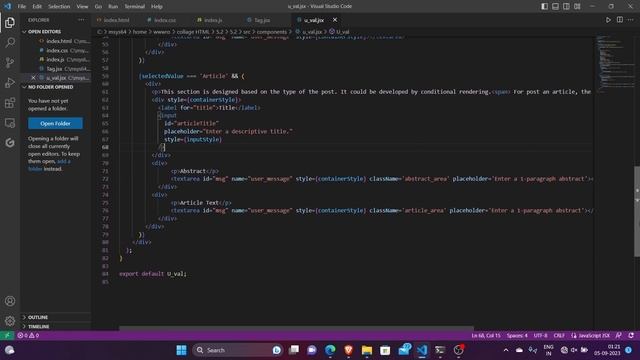Image resolution: width=640 pixels, height=360 pixels.
Task: Change indentation via Spaces: 4
Action: pyautogui.click(x=517, y=335)
